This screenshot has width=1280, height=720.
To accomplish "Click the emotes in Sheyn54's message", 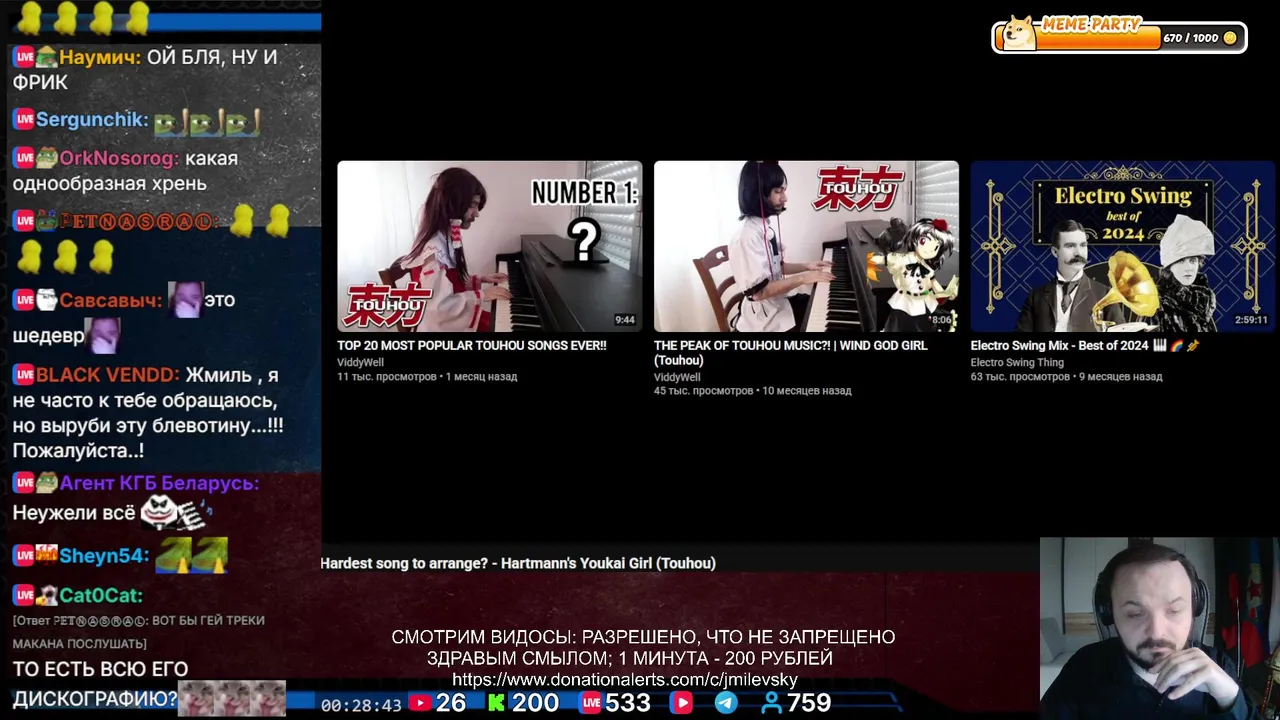I will tap(192, 555).
